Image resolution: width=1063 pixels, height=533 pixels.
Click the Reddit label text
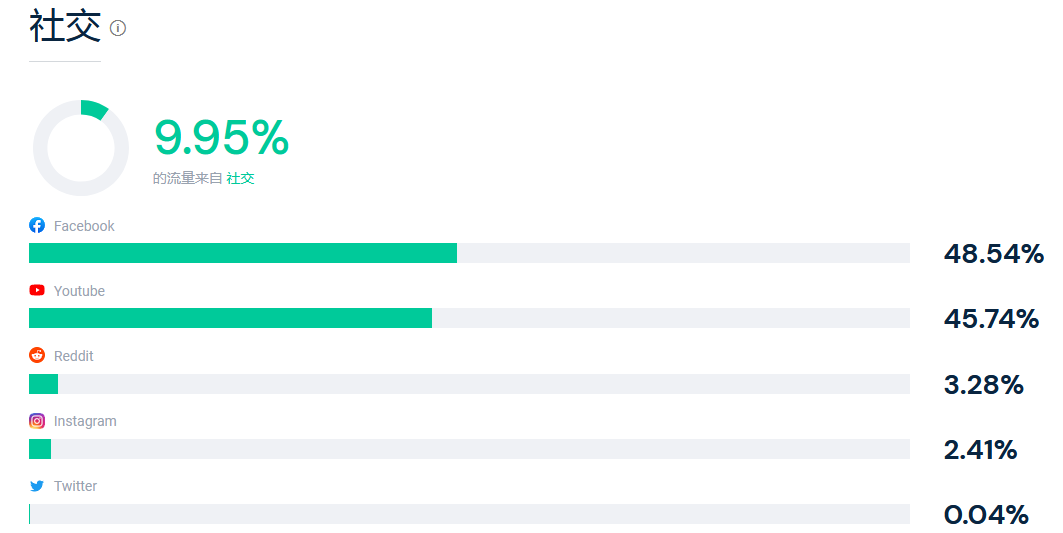(74, 356)
